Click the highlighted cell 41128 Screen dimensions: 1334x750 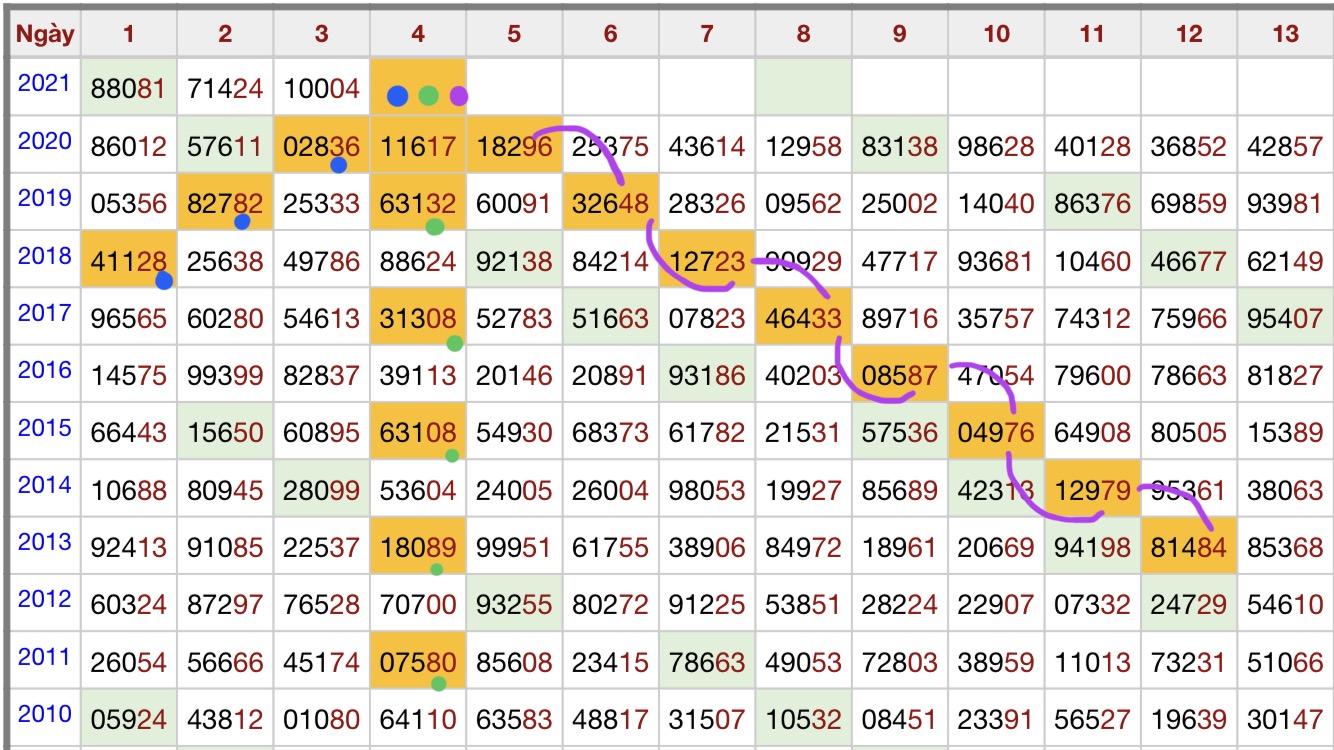129,261
